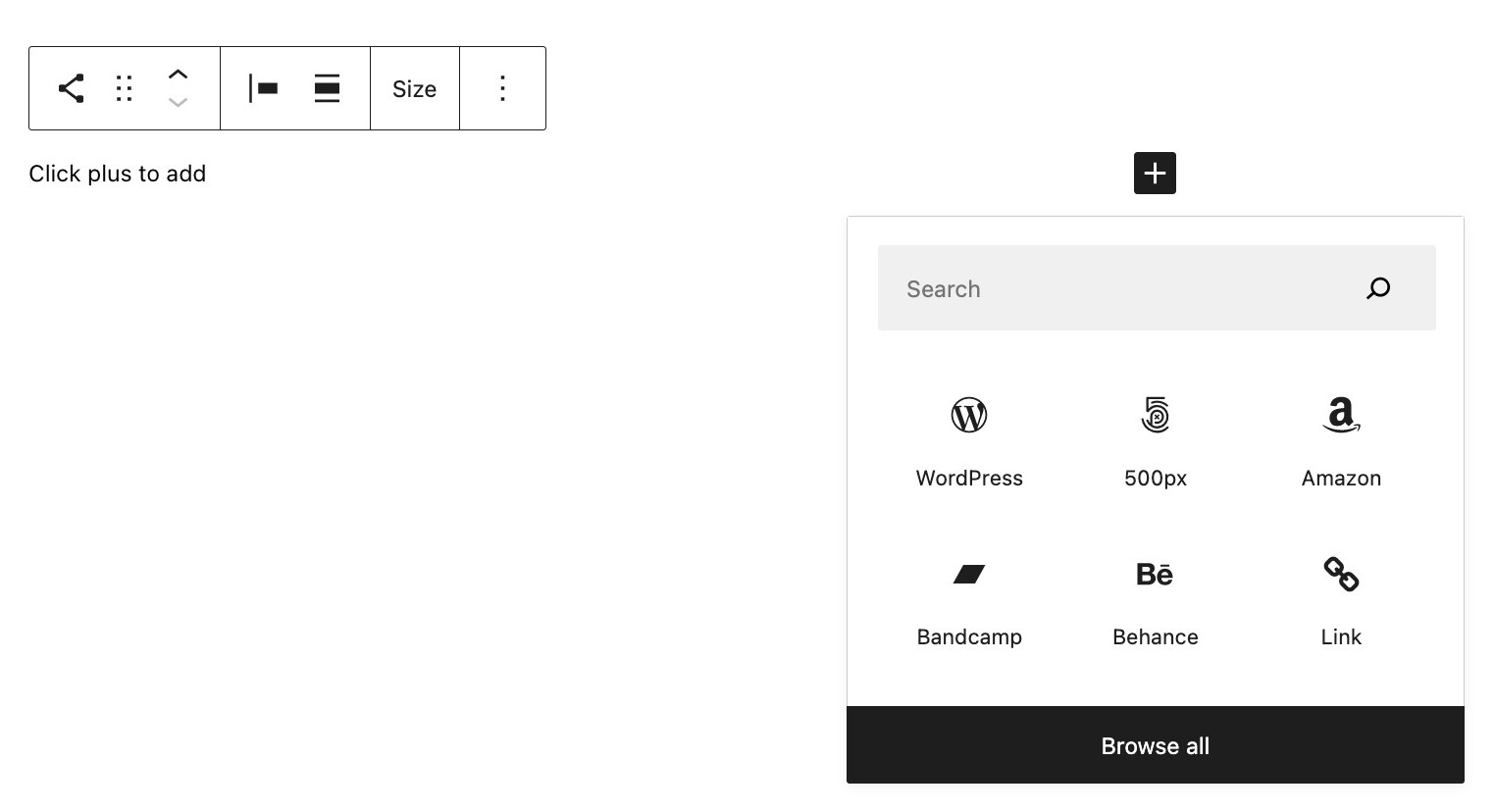Select the WordPress social icon
The image size is (1495, 812).
pos(968,431)
